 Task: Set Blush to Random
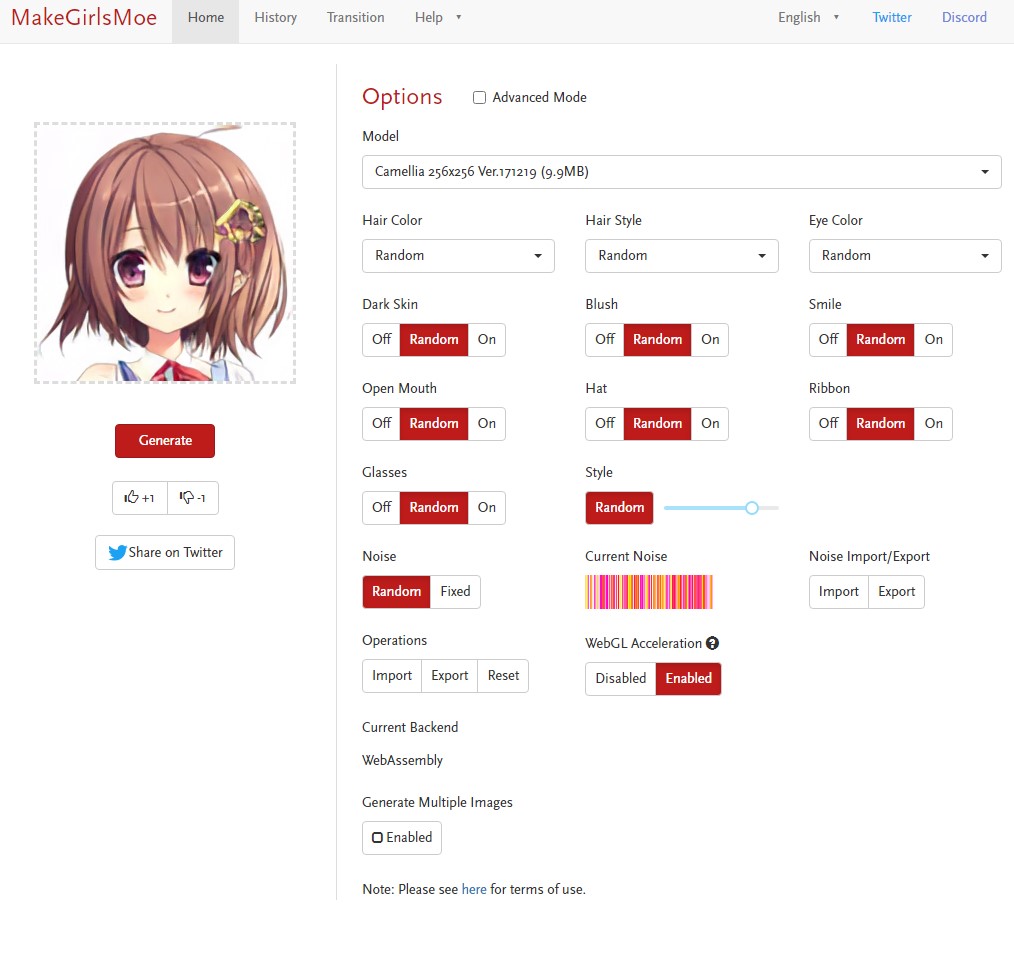point(658,340)
